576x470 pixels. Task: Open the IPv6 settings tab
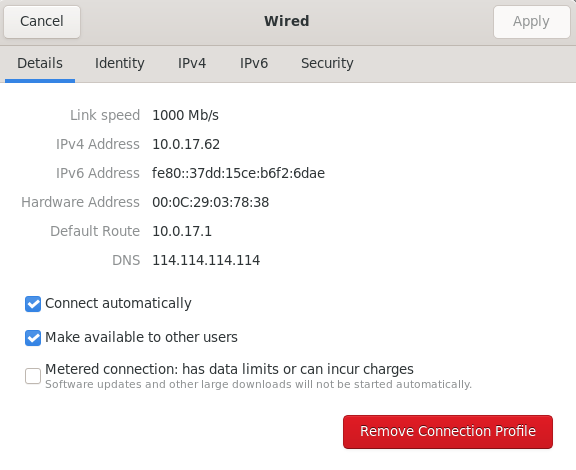[254, 64]
